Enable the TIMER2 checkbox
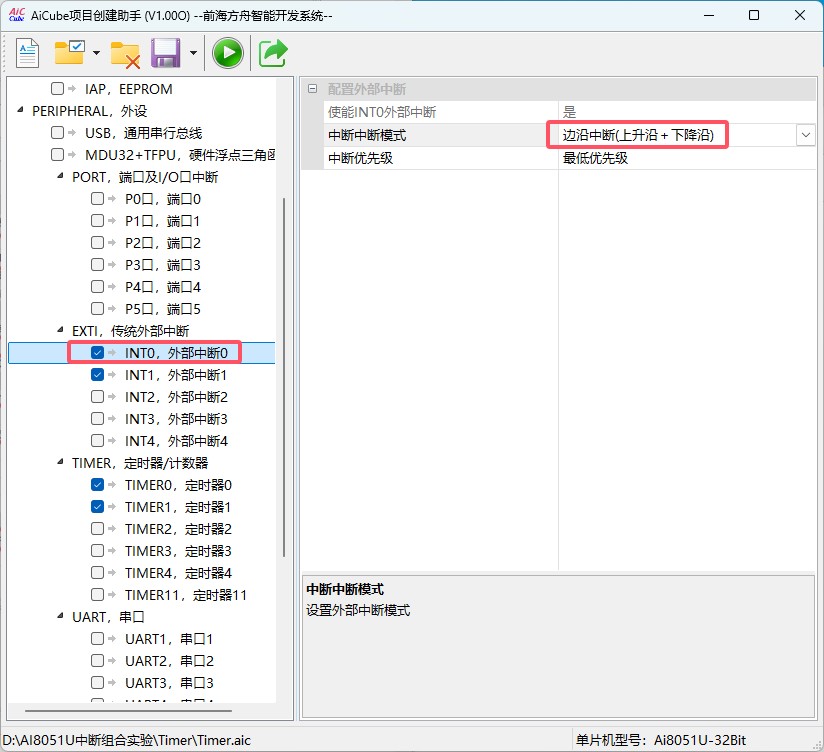Viewport: 824px width, 752px height. click(x=97, y=528)
